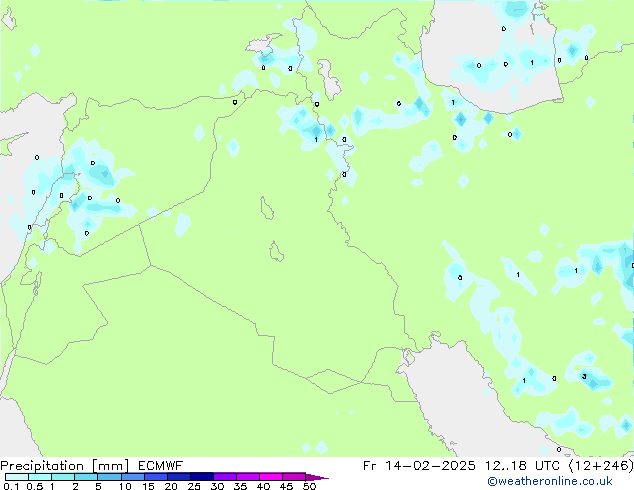Pick the 1–2 mm legend color swatch
Image resolution: width=634 pixels, height=490 pixels.
tap(63, 477)
